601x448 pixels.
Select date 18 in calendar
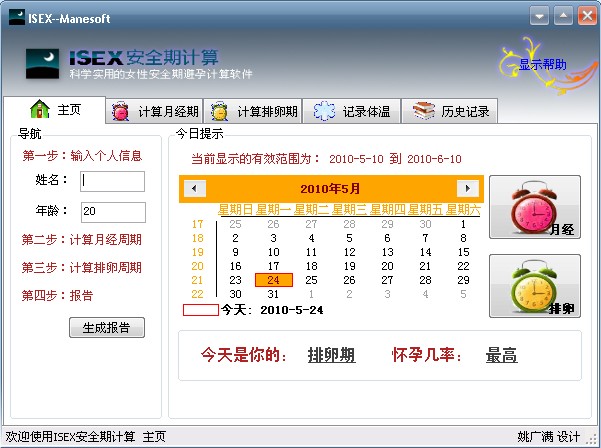click(311, 266)
